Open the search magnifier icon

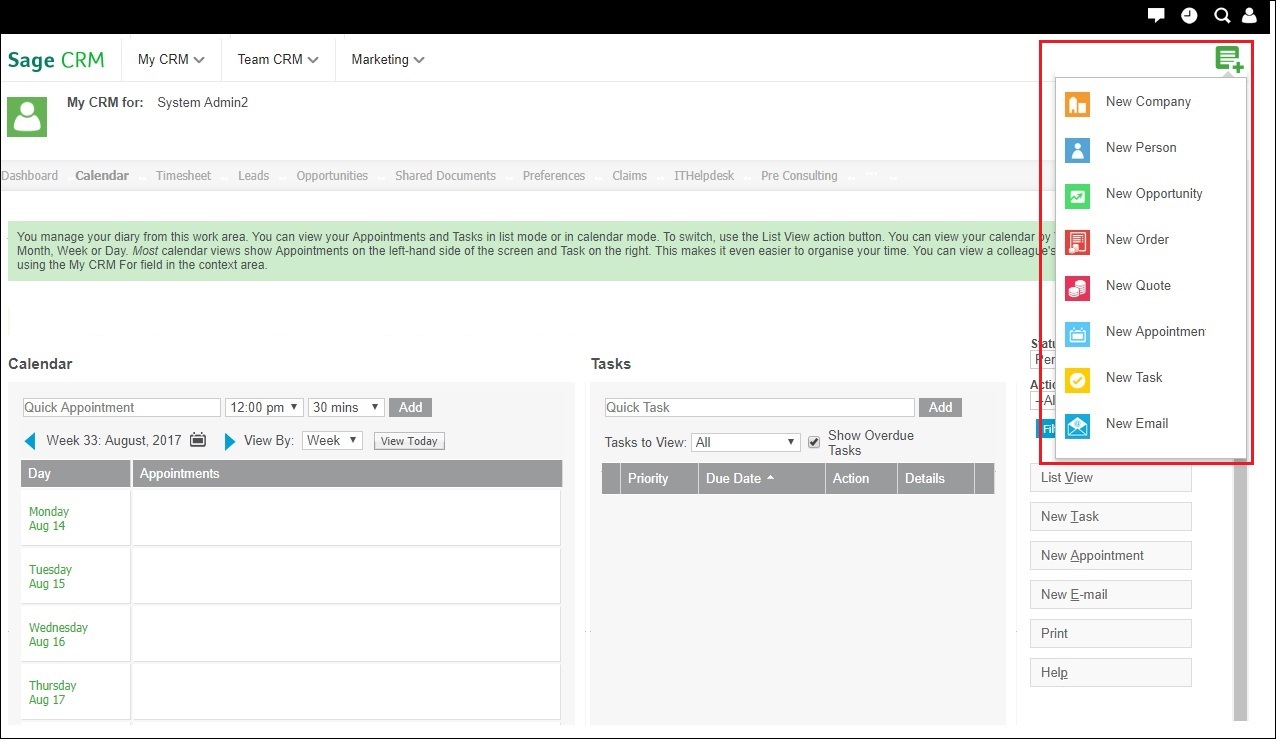coord(1222,15)
